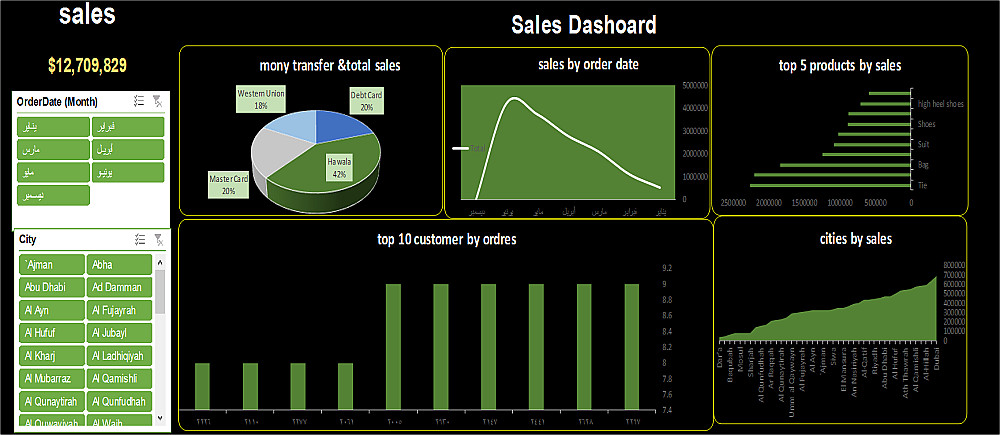Click the Sales Dashoard title text
This screenshot has height=435, width=1000.
pos(584,25)
